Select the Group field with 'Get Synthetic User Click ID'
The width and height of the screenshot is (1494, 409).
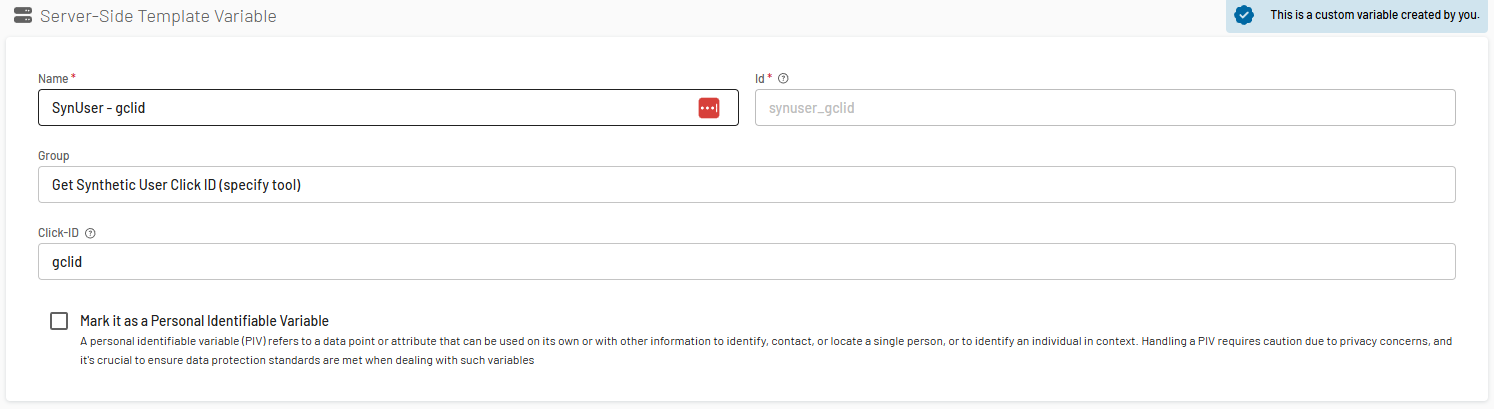pos(747,185)
